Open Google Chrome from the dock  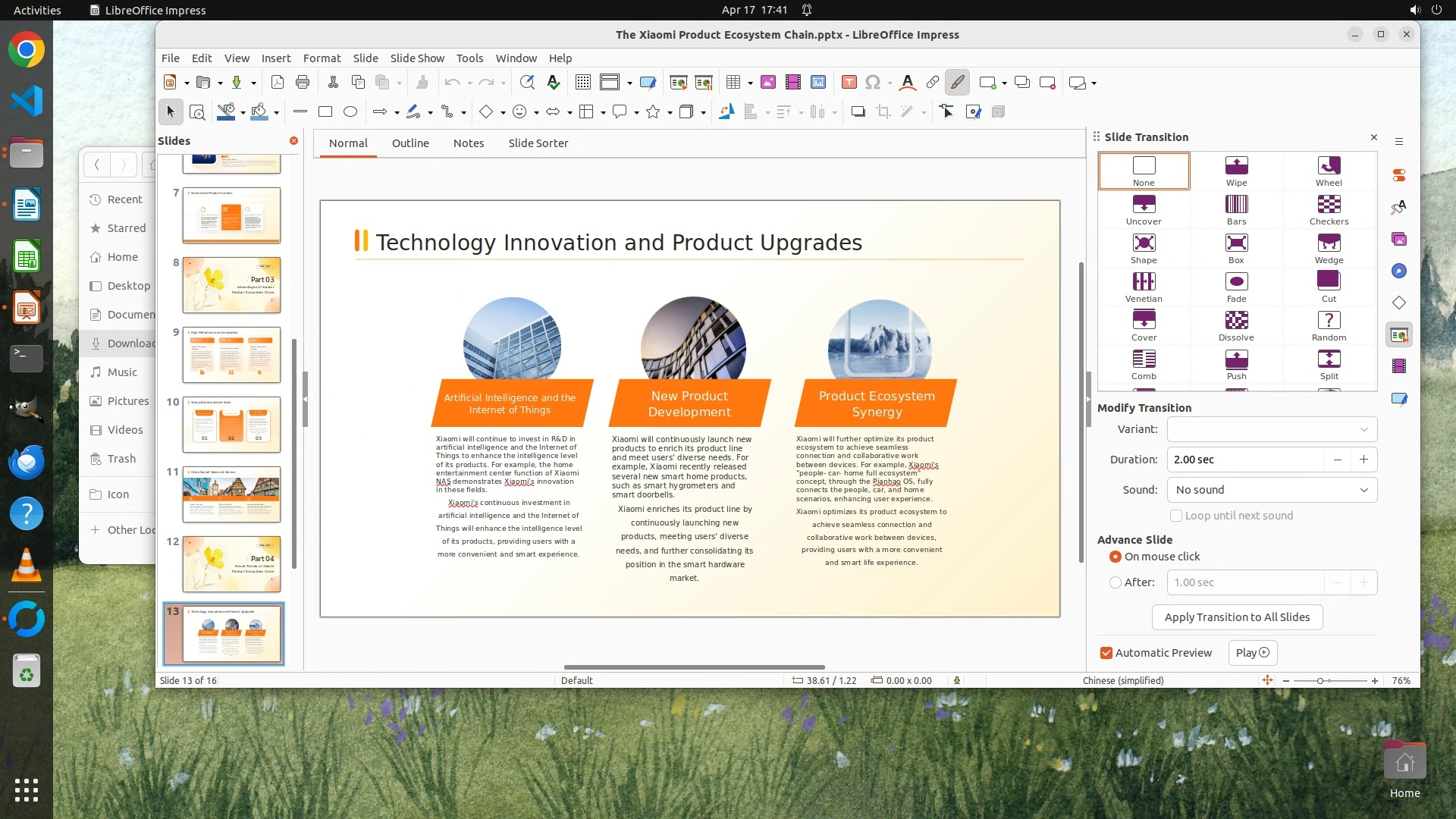click(x=27, y=50)
